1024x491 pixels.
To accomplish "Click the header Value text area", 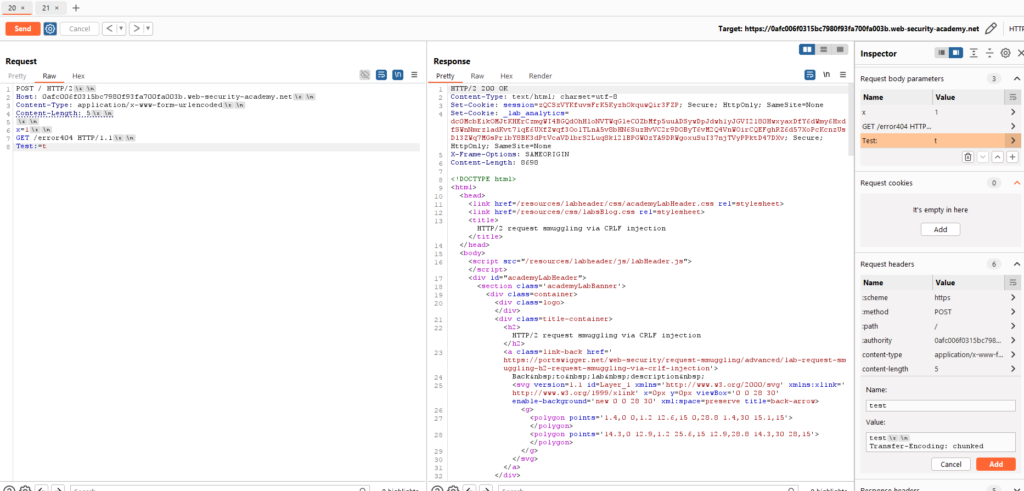I will pyautogui.click(x=940, y=441).
